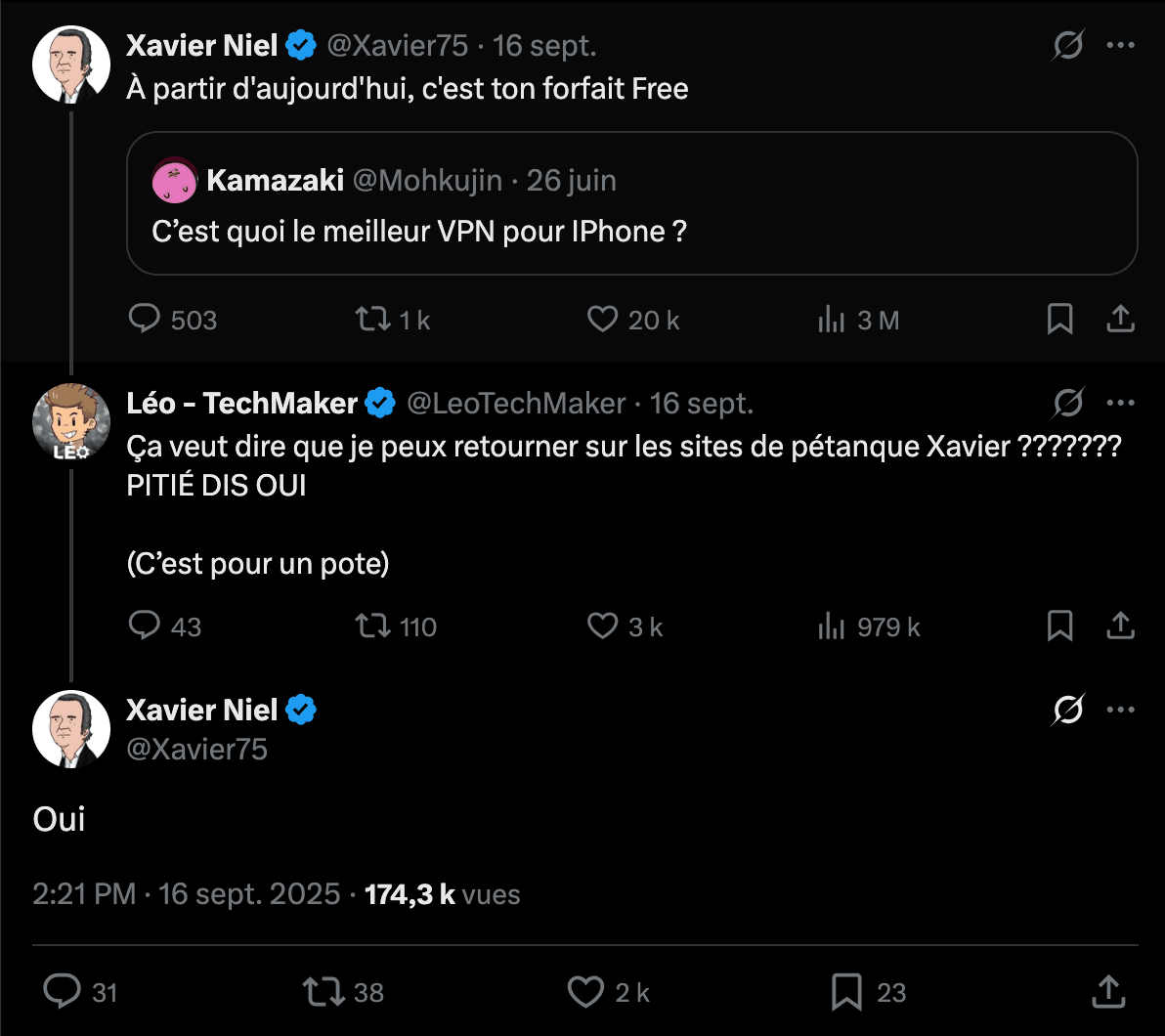
Task: Open the more options menu on Xavier's top tweet
Action: 1122,46
